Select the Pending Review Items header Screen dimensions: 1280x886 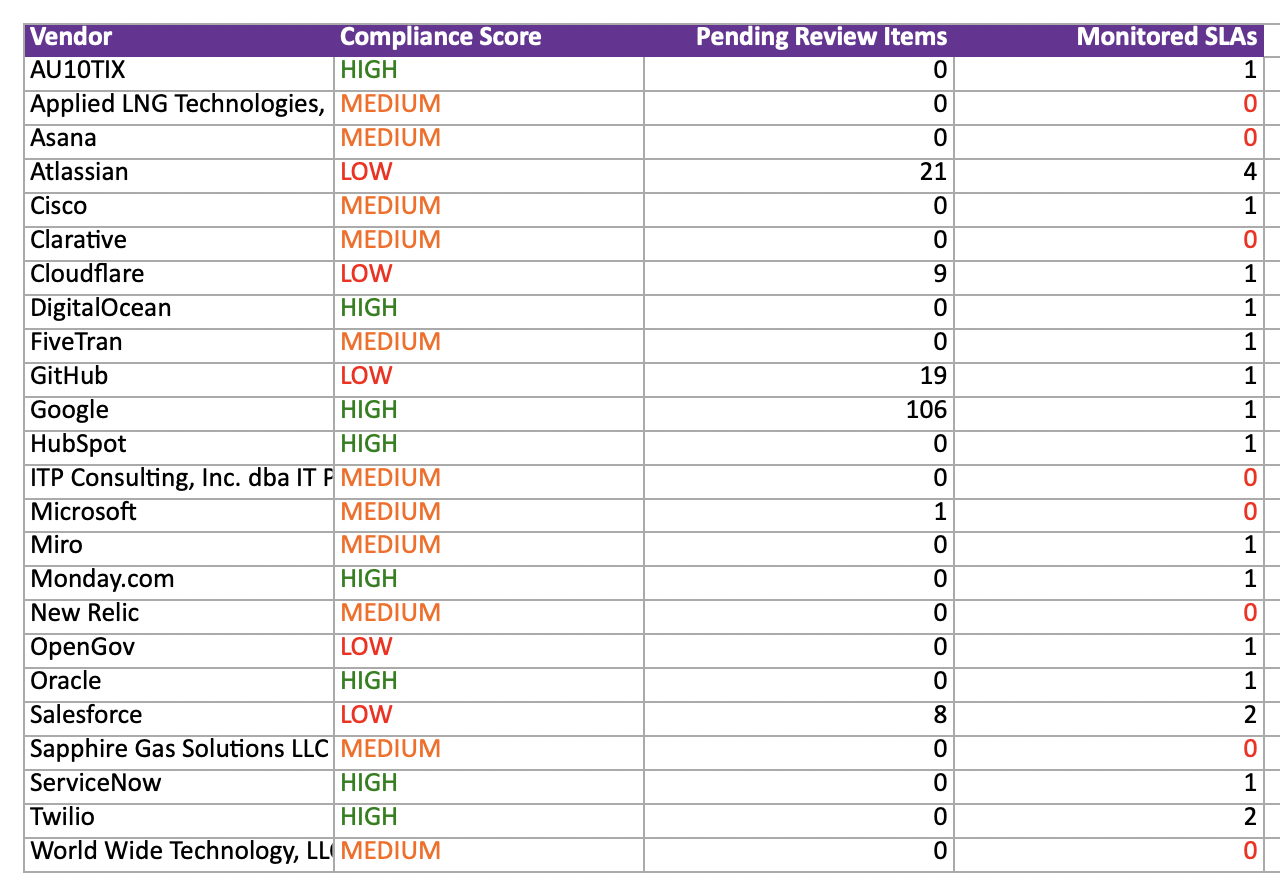point(799,38)
